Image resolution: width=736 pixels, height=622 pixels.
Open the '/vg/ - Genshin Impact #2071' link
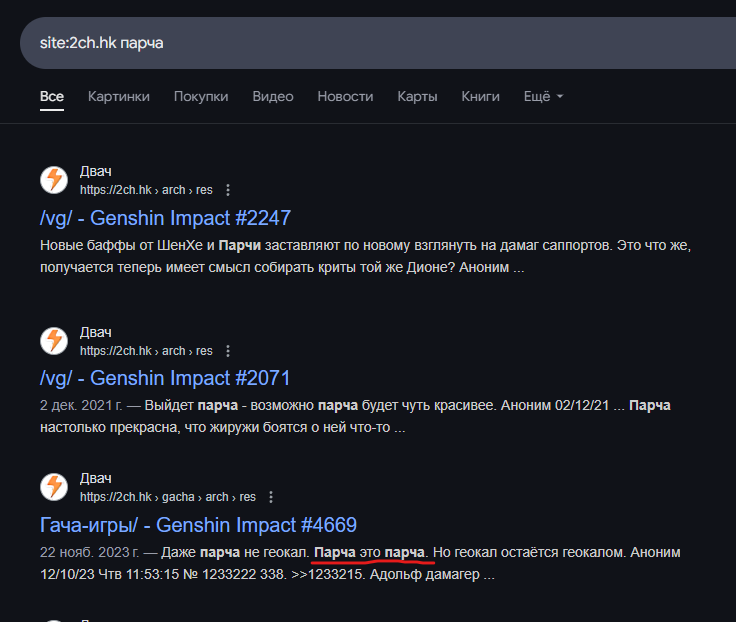point(165,378)
